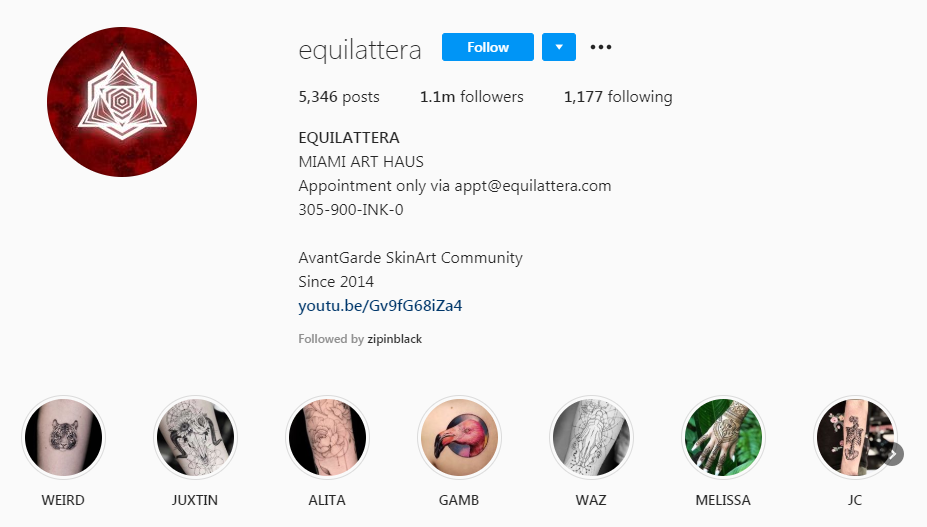
Task: Click the 5,346 posts count
Action: click(339, 97)
